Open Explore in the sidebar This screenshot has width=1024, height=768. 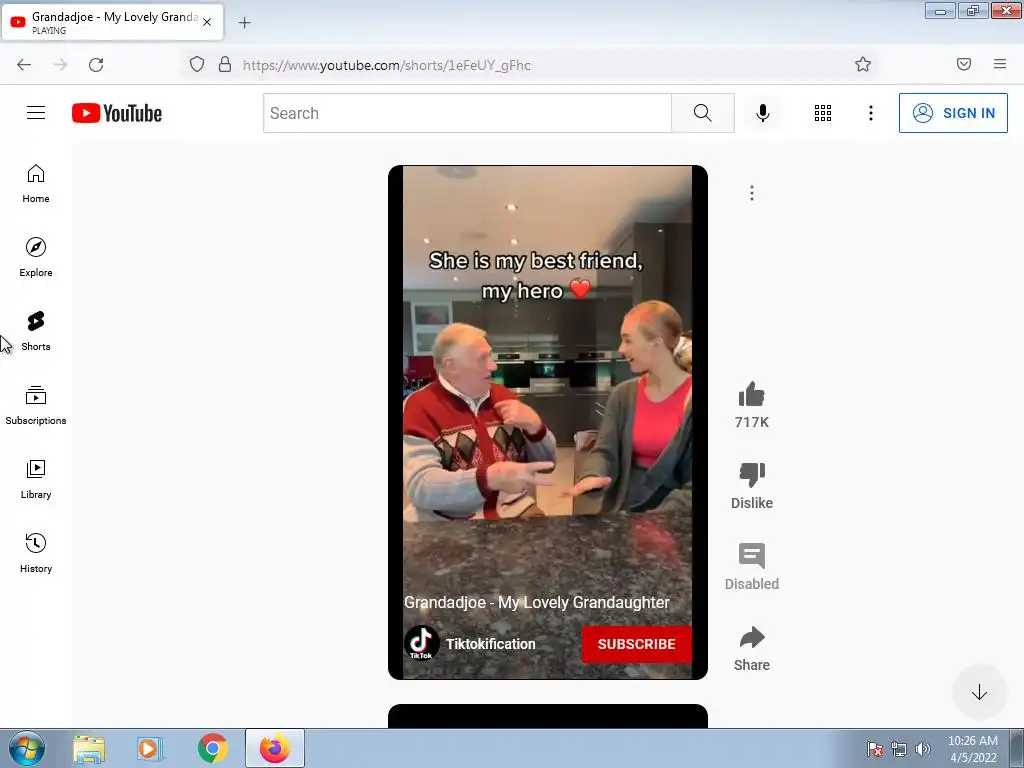coord(36,258)
